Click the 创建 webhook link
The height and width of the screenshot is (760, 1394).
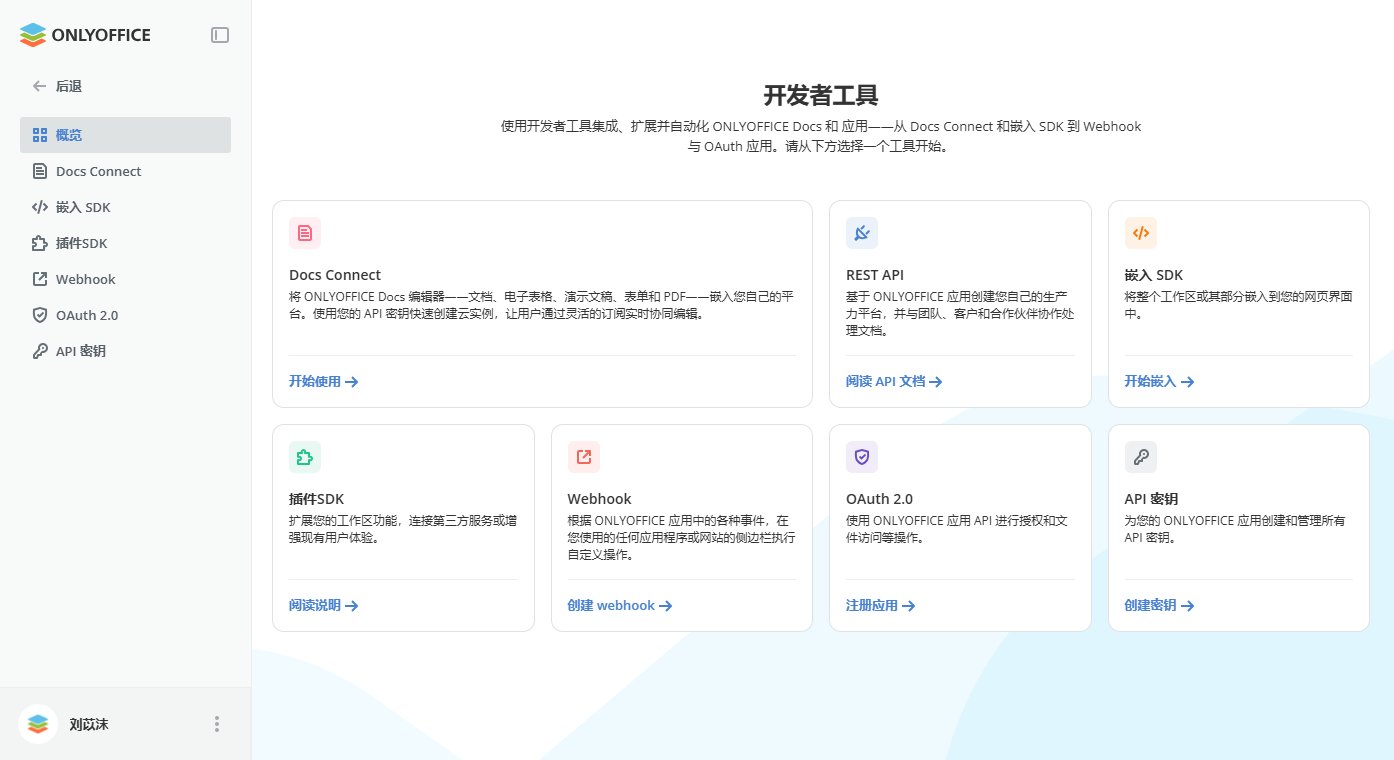tap(620, 605)
